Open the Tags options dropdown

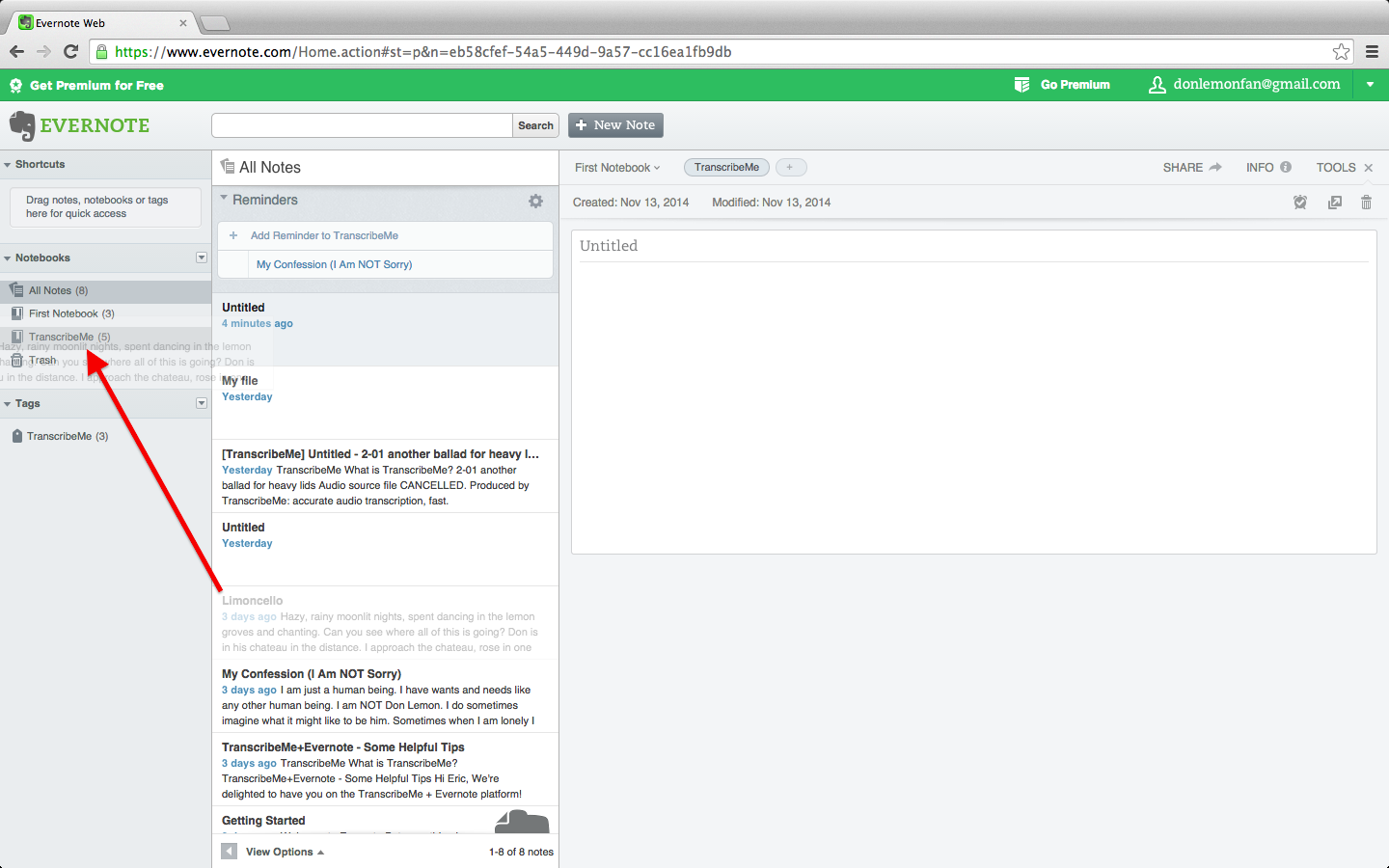(202, 403)
